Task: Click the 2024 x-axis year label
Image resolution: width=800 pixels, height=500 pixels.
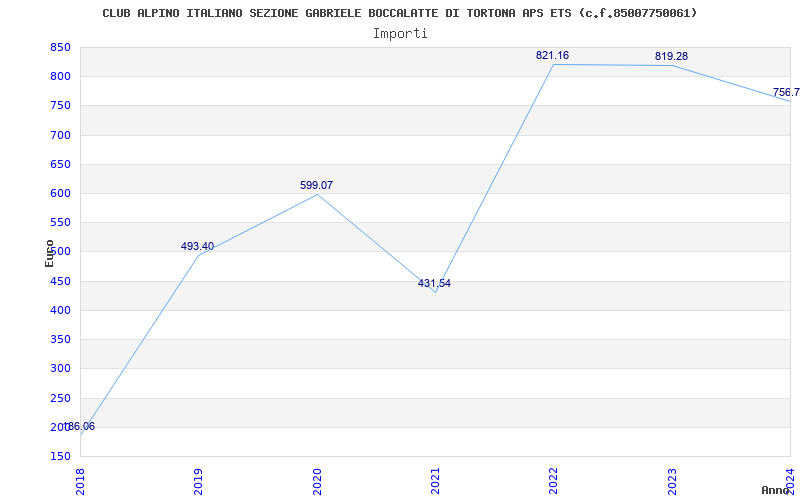Action: [x=790, y=481]
